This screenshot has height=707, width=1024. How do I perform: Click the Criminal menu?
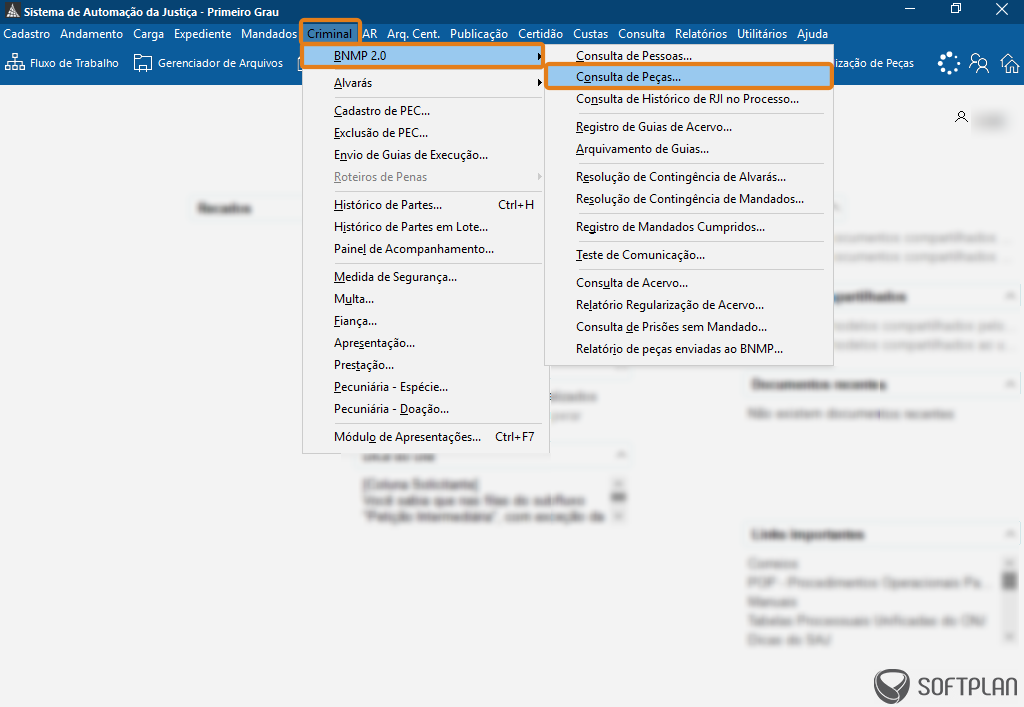pyautogui.click(x=330, y=34)
